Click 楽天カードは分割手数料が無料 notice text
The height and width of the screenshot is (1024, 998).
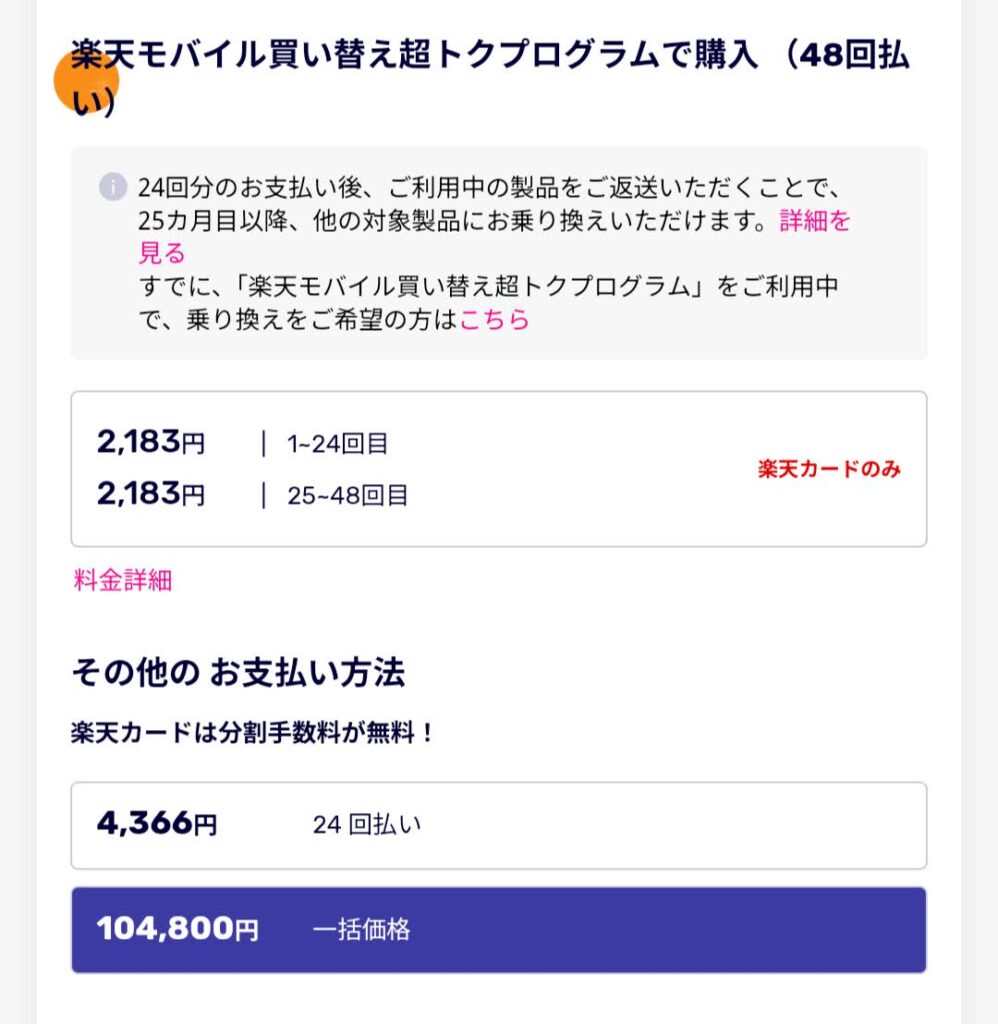(251, 732)
